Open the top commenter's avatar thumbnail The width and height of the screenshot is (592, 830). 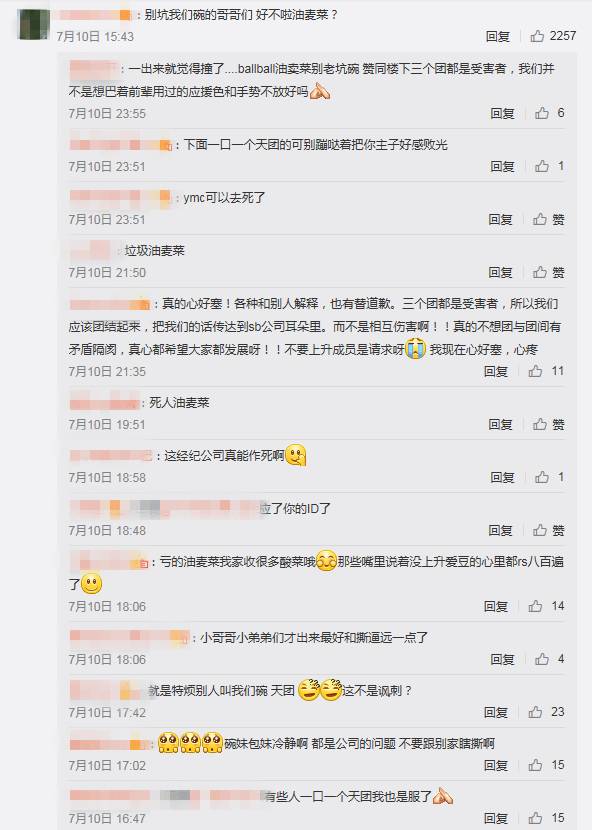click(34, 23)
